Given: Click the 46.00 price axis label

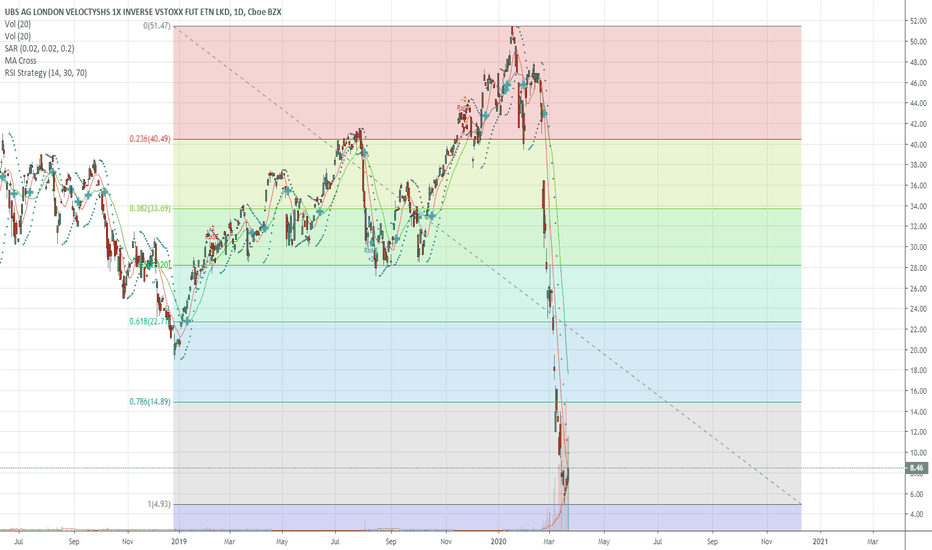Looking at the screenshot, I should pos(918,83).
